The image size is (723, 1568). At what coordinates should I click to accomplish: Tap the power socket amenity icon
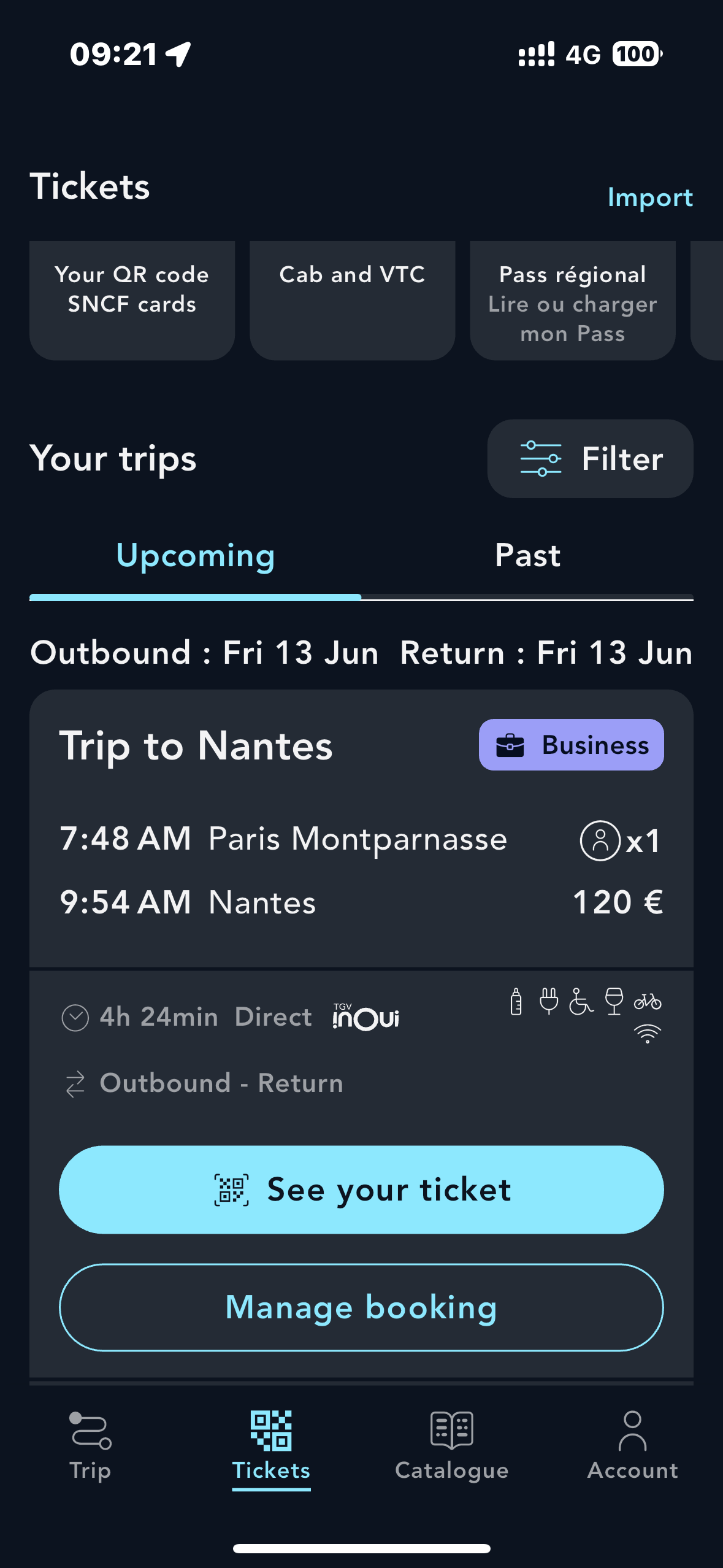[549, 1002]
